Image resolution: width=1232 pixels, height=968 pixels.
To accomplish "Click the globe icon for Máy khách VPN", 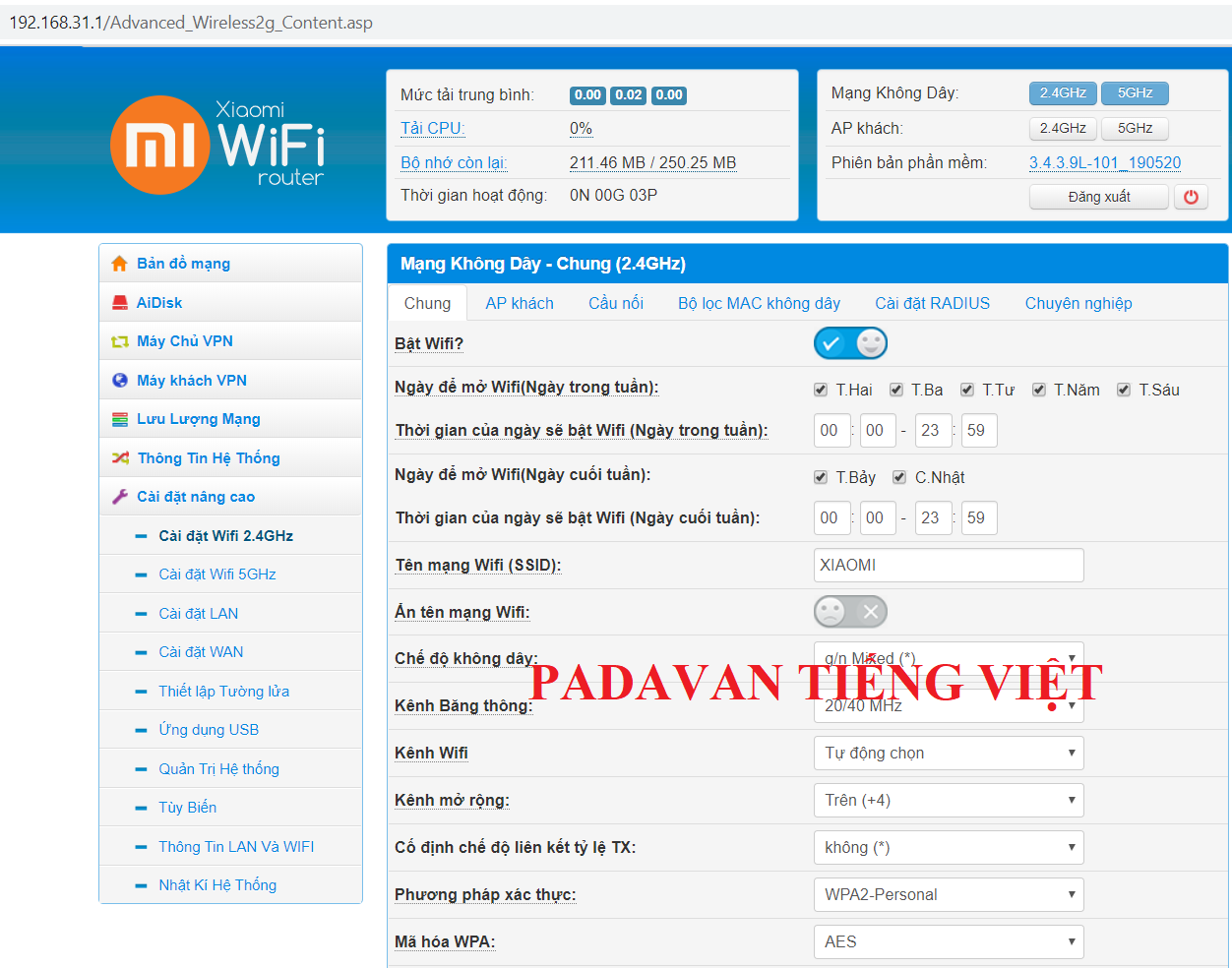I will (x=120, y=381).
